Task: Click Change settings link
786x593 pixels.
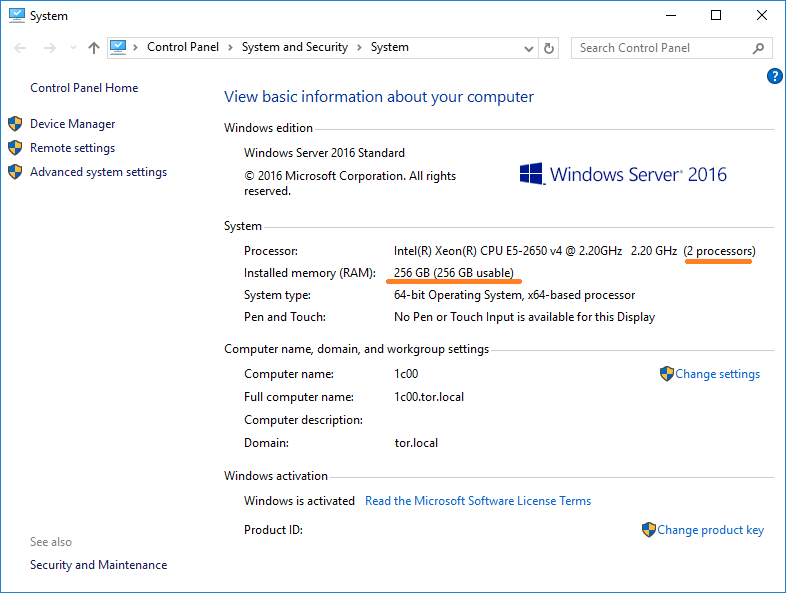Action: point(717,374)
